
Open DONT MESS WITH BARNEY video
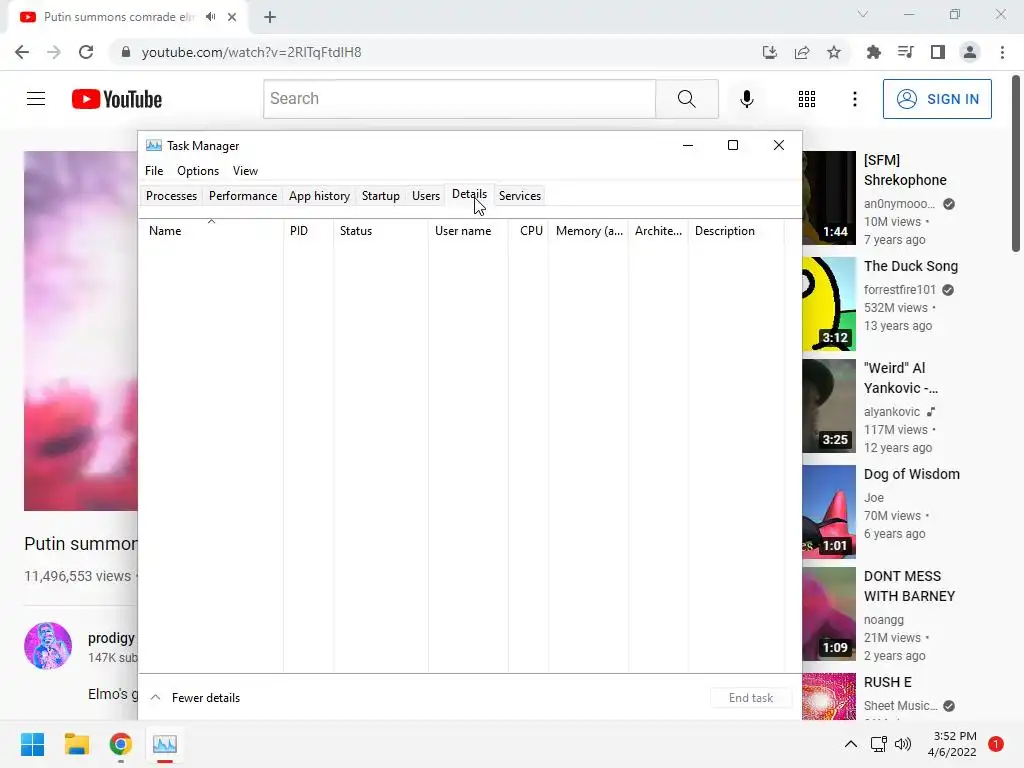pos(909,586)
